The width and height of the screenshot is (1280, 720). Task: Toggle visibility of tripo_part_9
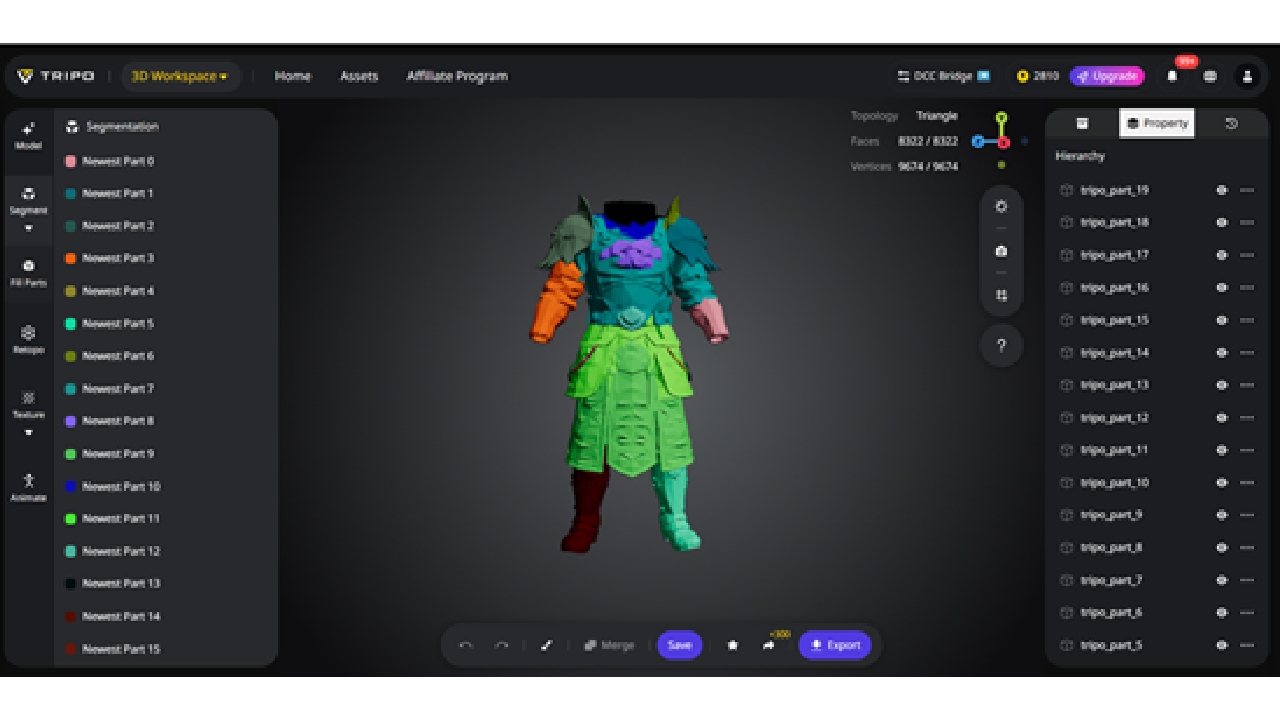(x=1221, y=515)
